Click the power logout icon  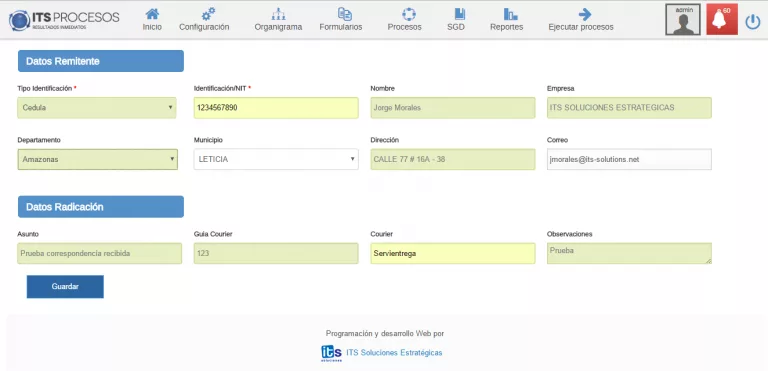pos(752,22)
